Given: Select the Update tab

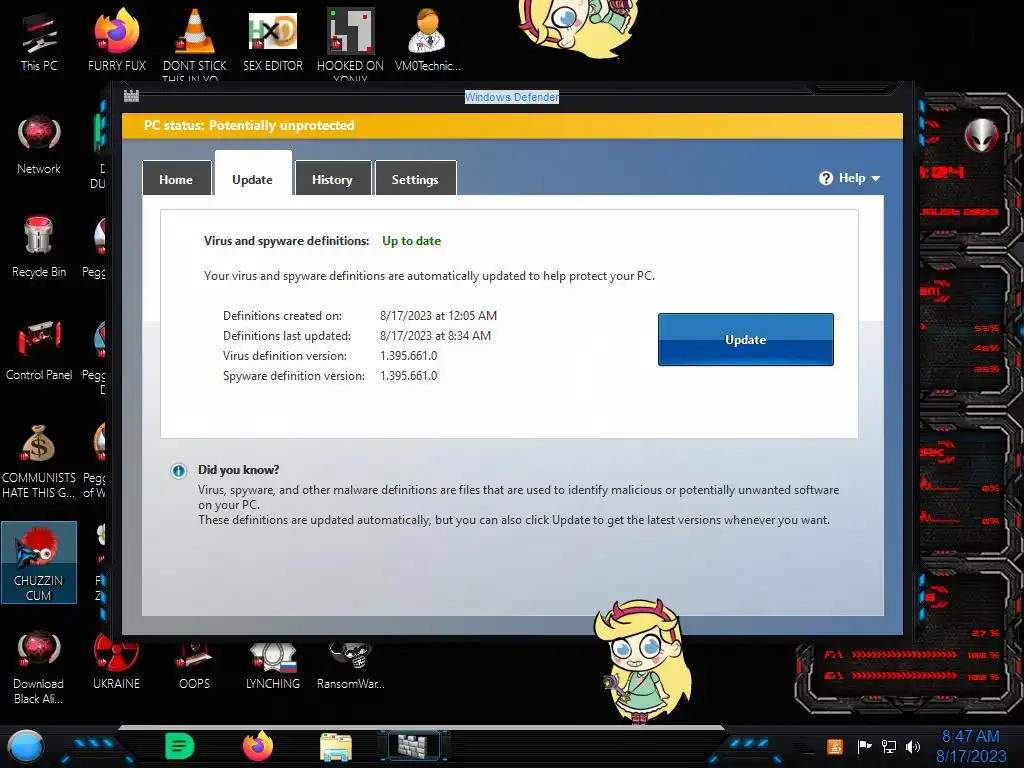Looking at the screenshot, I should click(253, 174).
